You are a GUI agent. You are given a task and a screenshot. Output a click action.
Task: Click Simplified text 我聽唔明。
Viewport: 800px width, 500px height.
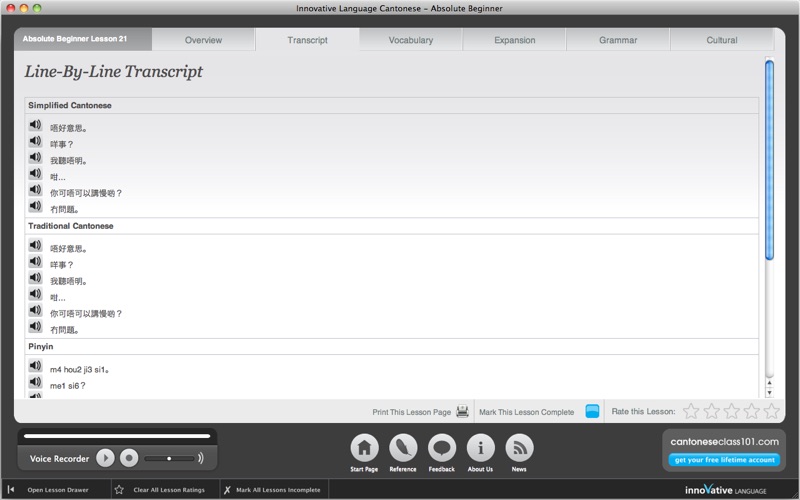click(x=69, y=161)
